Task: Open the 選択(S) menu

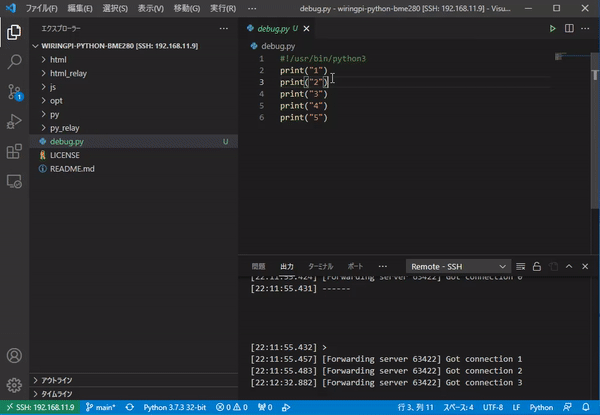Action: point(115,8)
